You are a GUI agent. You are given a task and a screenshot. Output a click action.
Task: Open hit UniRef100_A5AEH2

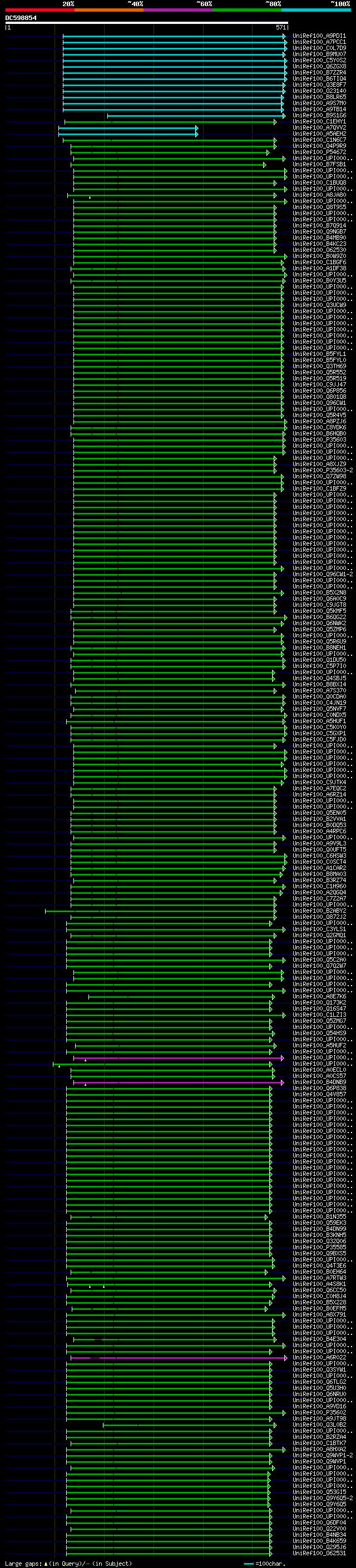319,134
